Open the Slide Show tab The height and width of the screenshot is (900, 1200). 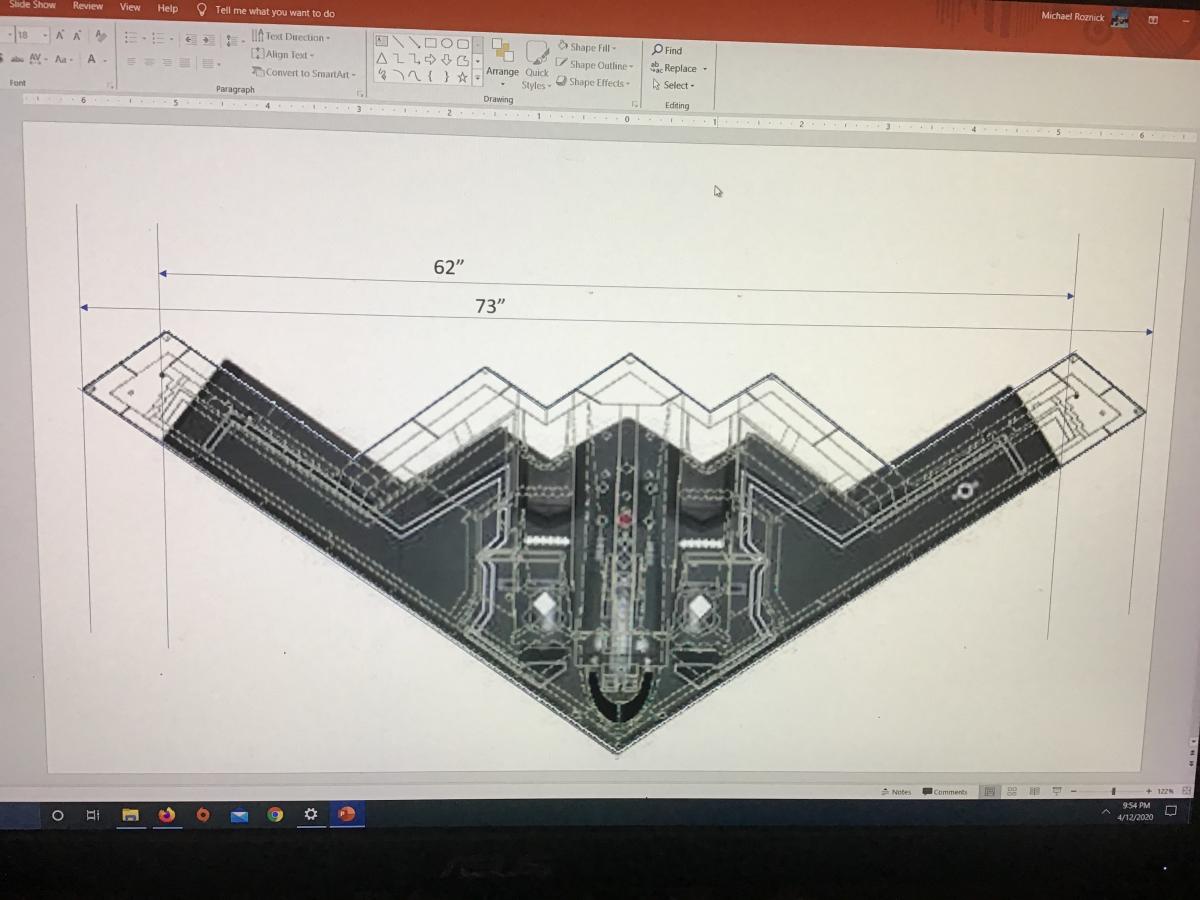(x=32, y=5)
